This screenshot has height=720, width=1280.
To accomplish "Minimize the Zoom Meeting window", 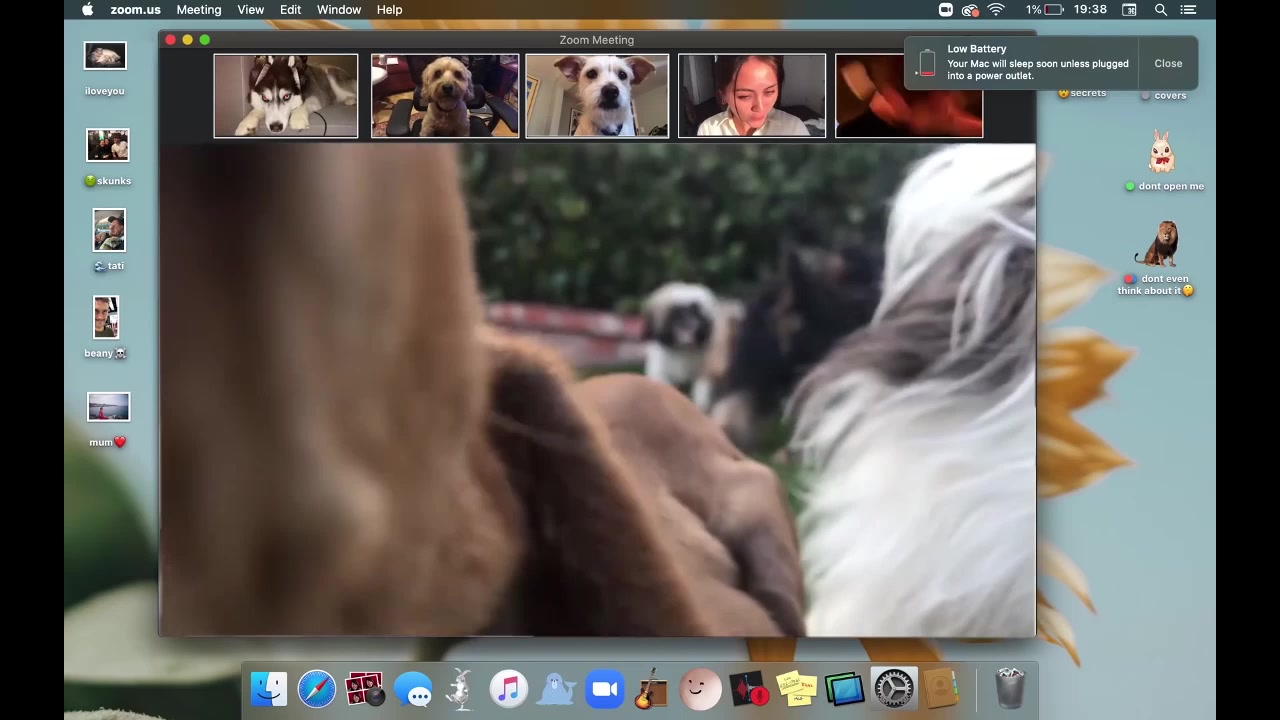I will click(187, 40).
